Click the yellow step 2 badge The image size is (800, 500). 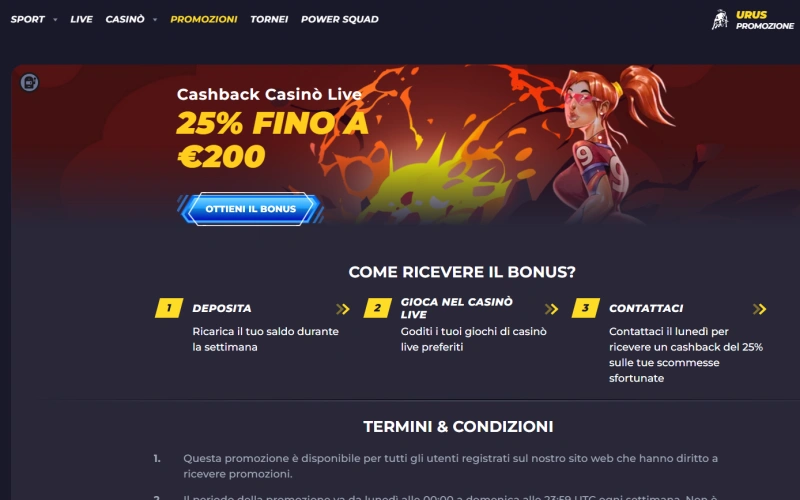pos(378,308)
